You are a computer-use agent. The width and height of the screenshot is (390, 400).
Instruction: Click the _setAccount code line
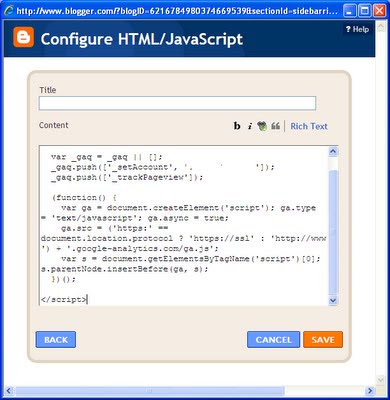pyautogui.click(x=163, y=167)
